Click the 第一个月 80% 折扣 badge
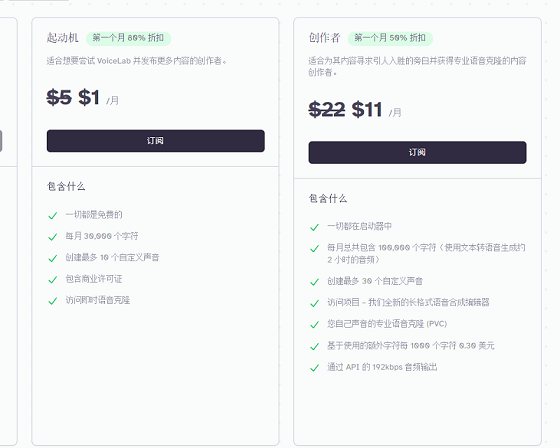The width and height of the screenshot is (560, 448). pyautogui.click(x=128, y=38)
